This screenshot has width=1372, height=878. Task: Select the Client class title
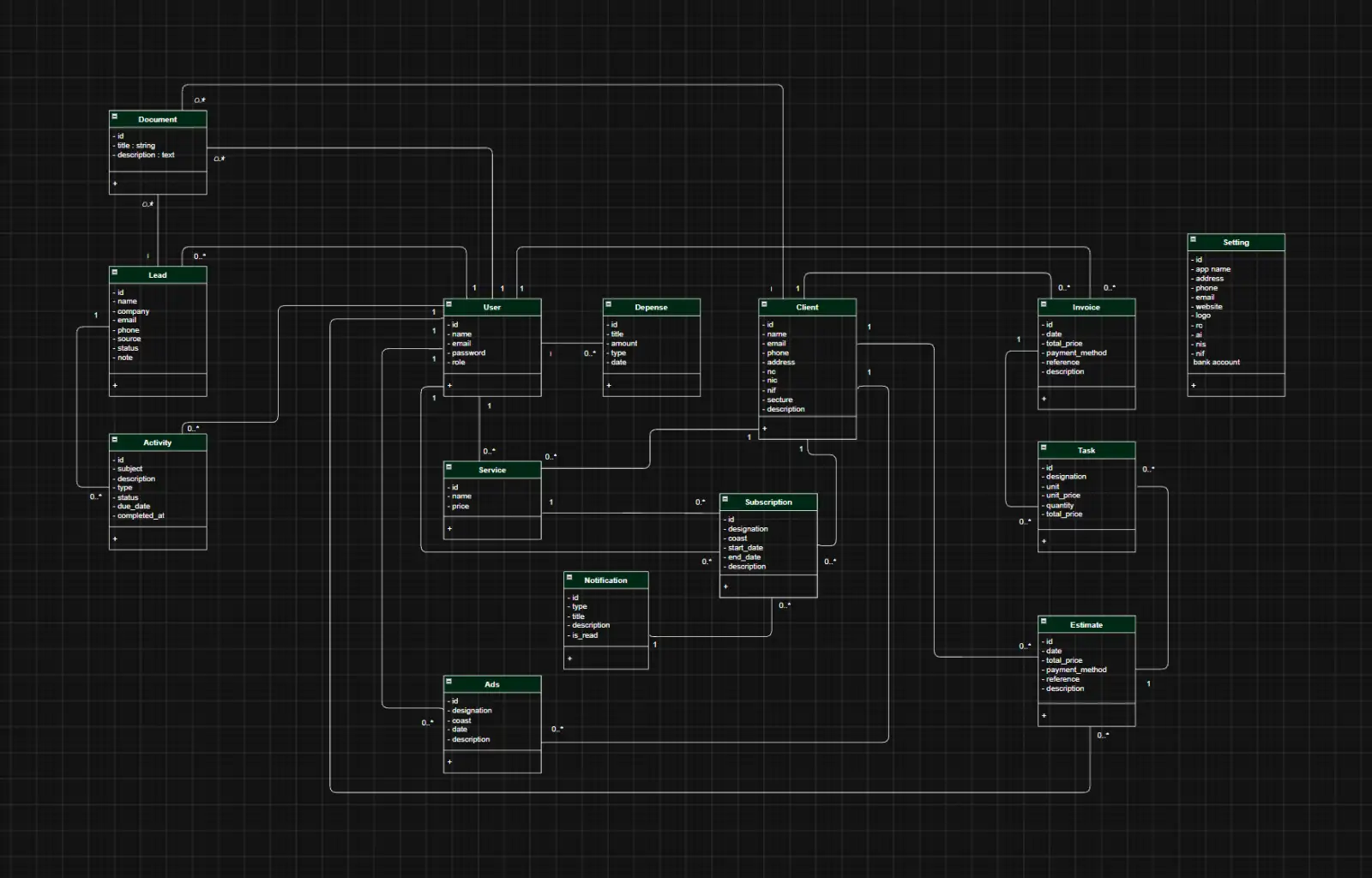tap(807, 307)
